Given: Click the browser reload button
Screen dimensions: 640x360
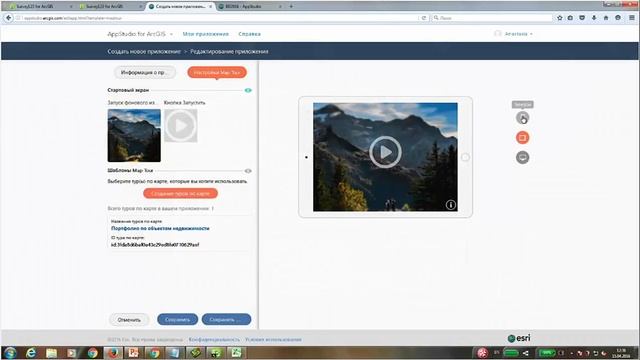Looking at the screenshot, I should (424, 18).
